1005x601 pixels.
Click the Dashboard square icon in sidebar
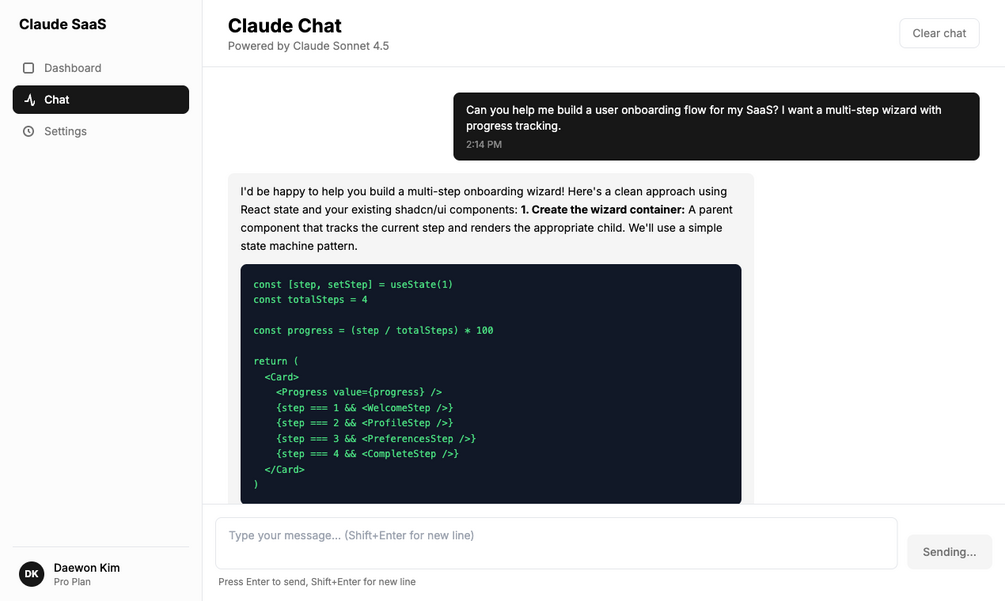click(28, 68)
